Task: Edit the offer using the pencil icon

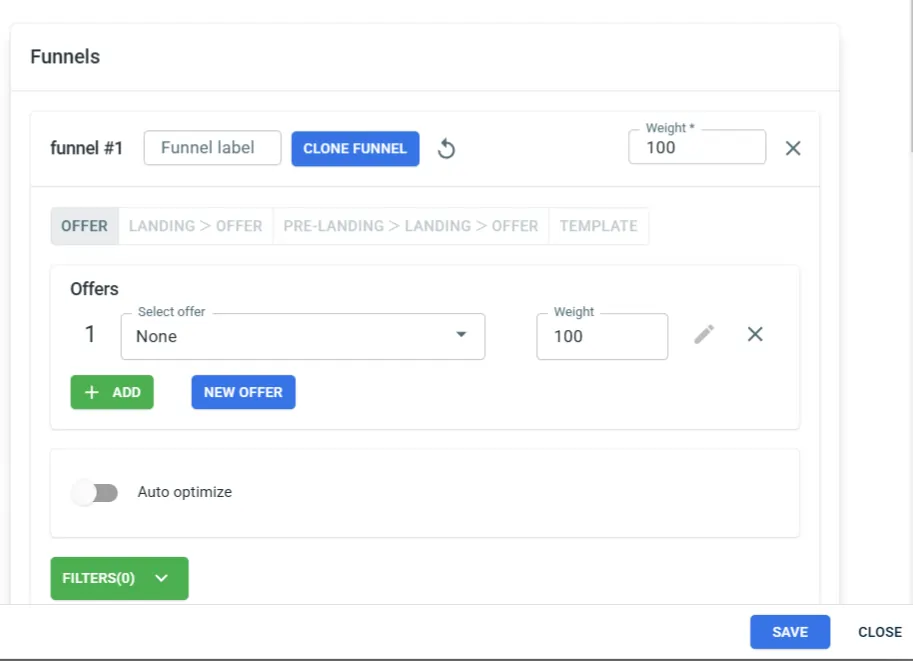Action: click(x=704, y=335)
